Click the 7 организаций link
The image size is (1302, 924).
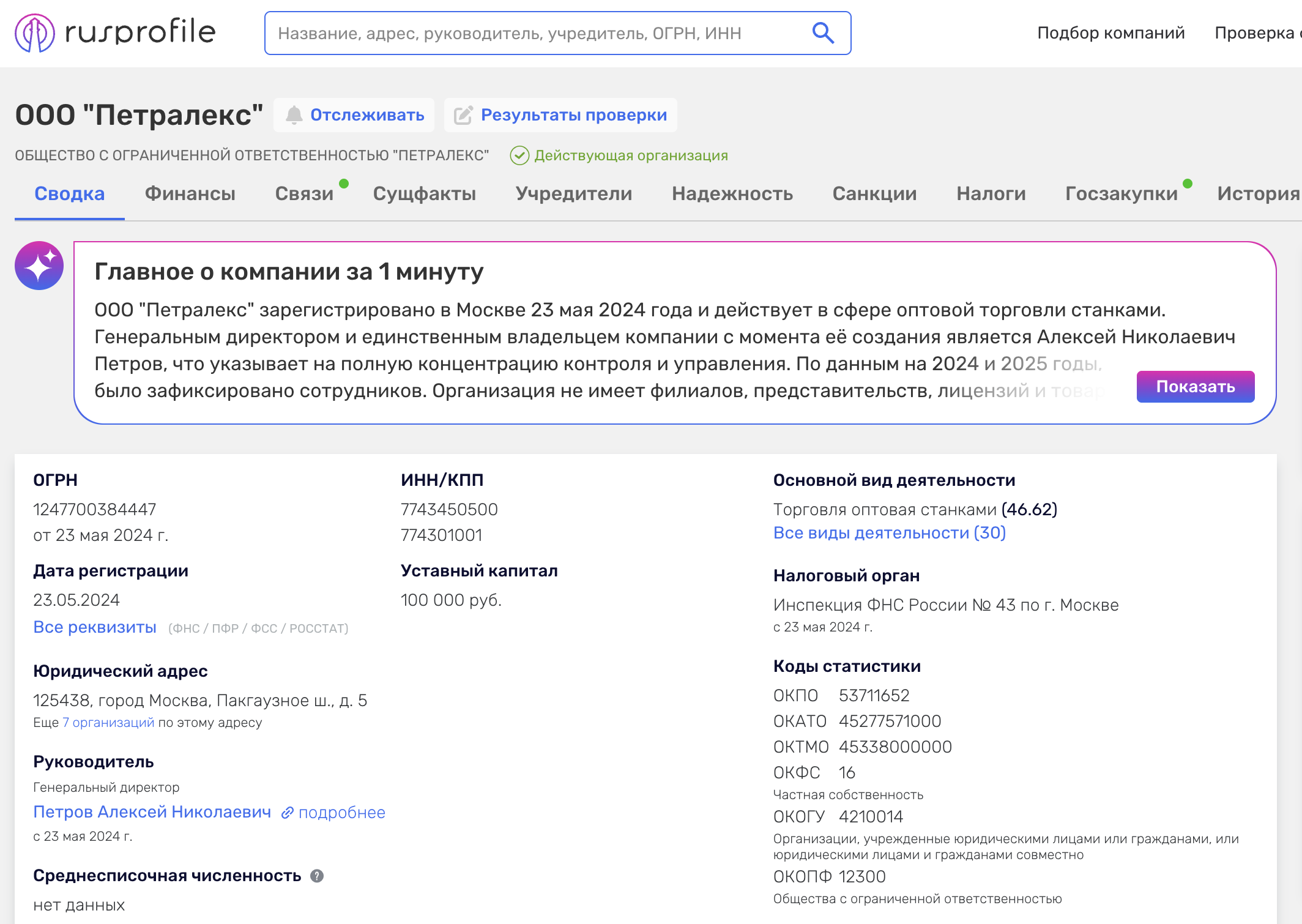[108, 723]
